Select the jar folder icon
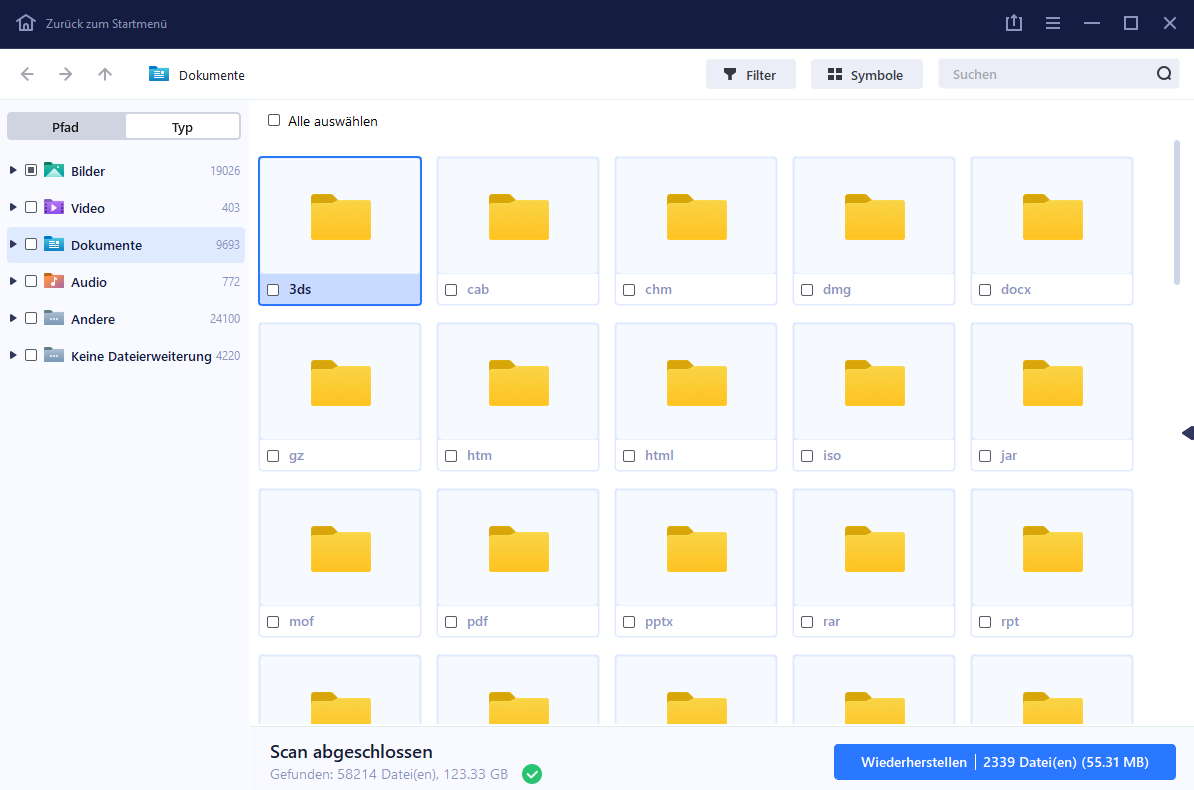Viewport: 1194px width, 790px height. (x=1052, y=383)
